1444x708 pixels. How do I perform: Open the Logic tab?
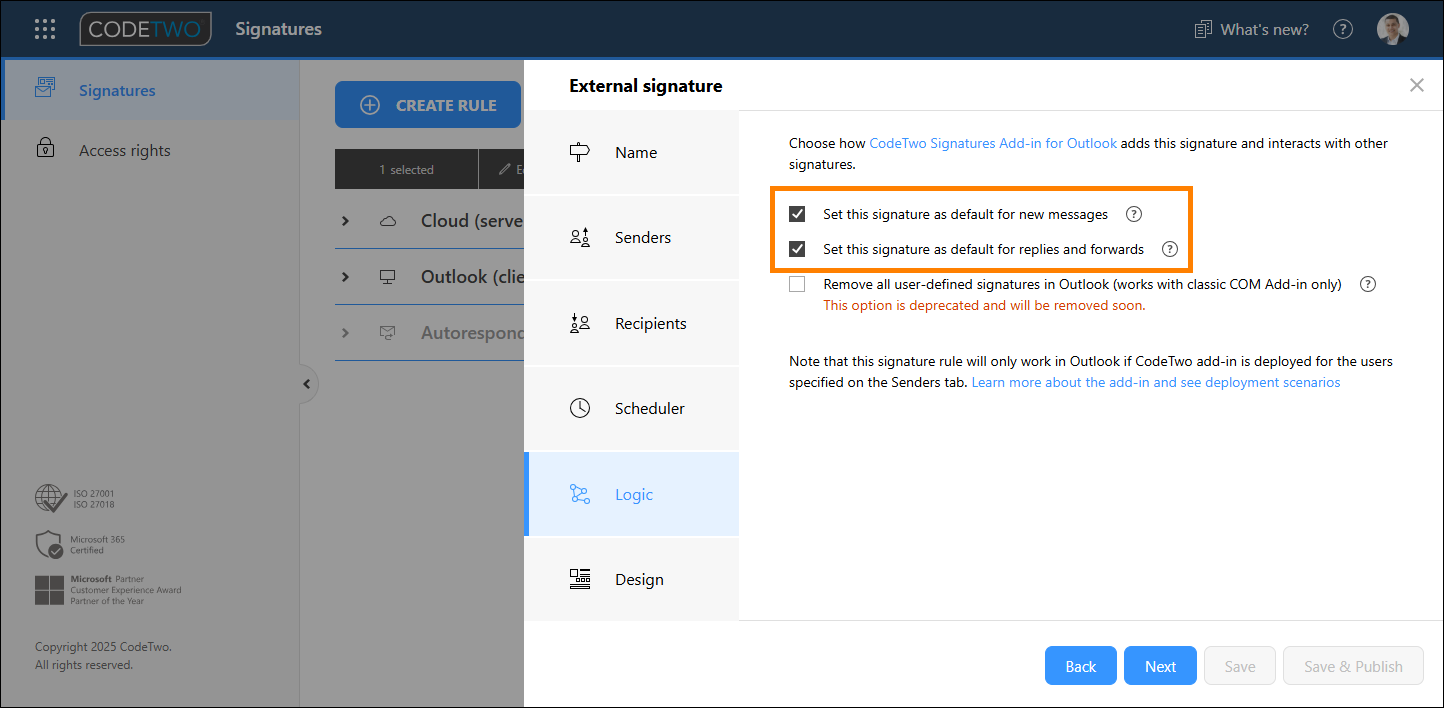pyautogui.click(x=631, y=494)
